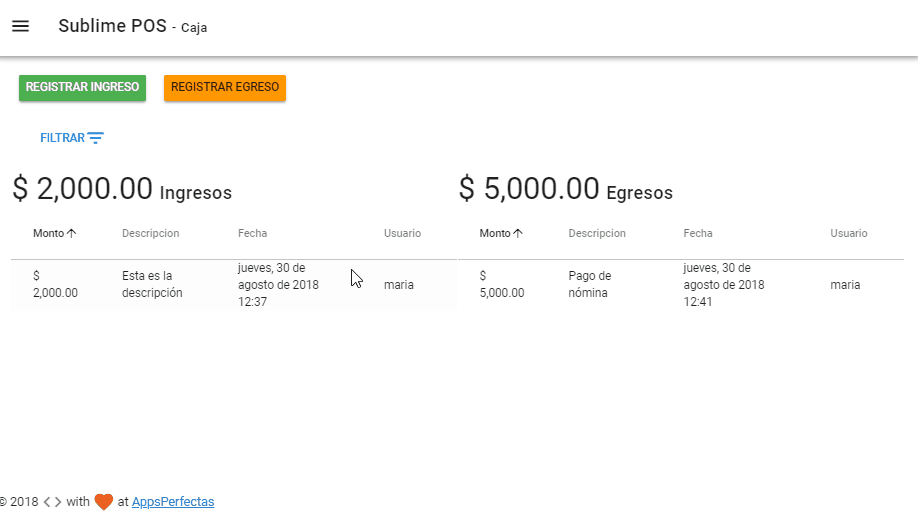This screenshot has width=918, height=517.
Task: Sort Ingresos table by Descripcion
Action: pyautogui.click(x=150, y=233)
